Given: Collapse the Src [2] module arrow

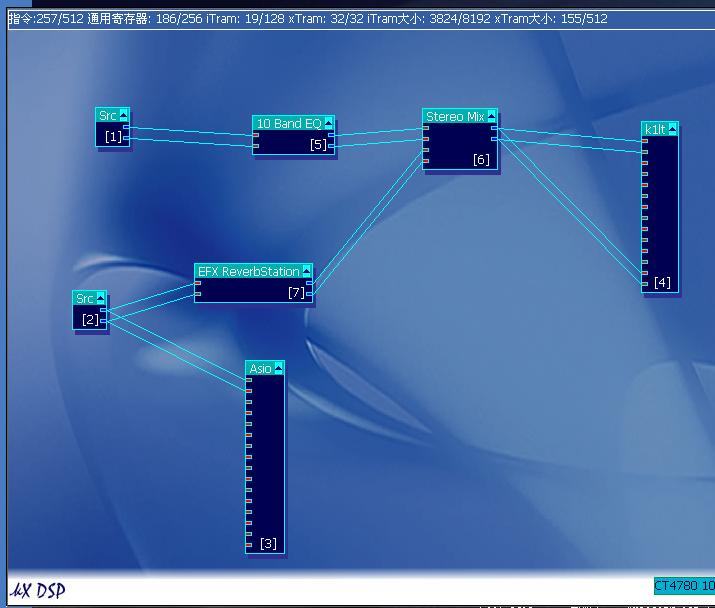Looking at the screenshot, I should (x=101, y=299).
